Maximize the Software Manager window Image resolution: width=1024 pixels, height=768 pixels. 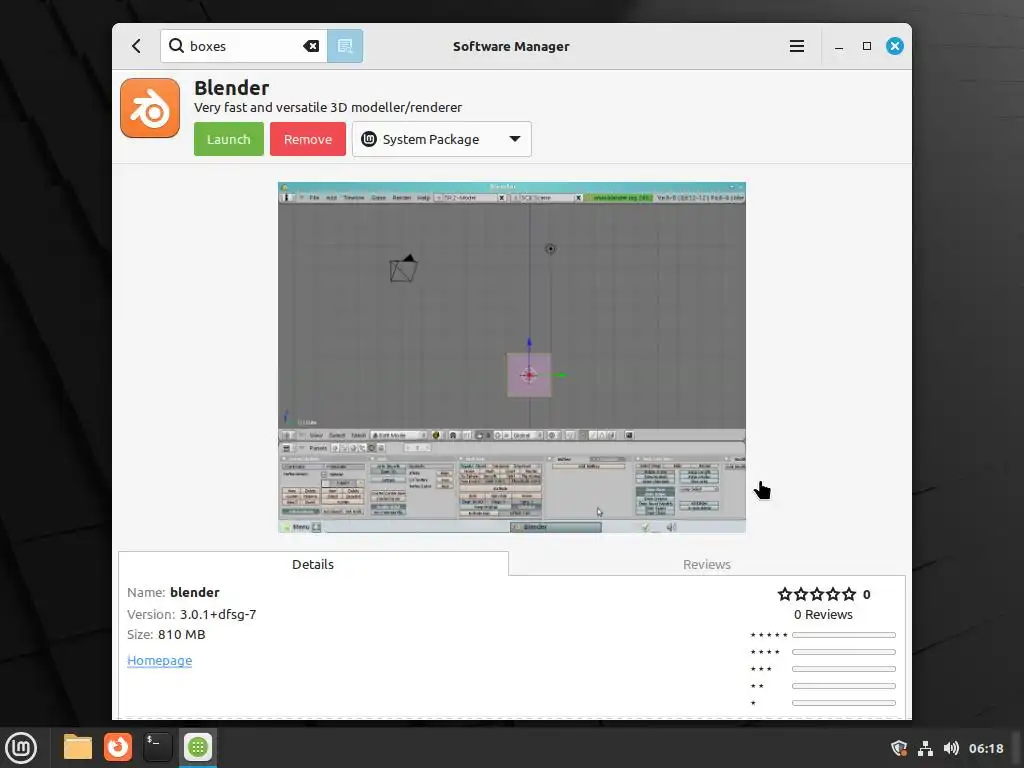tap(867, 46)
